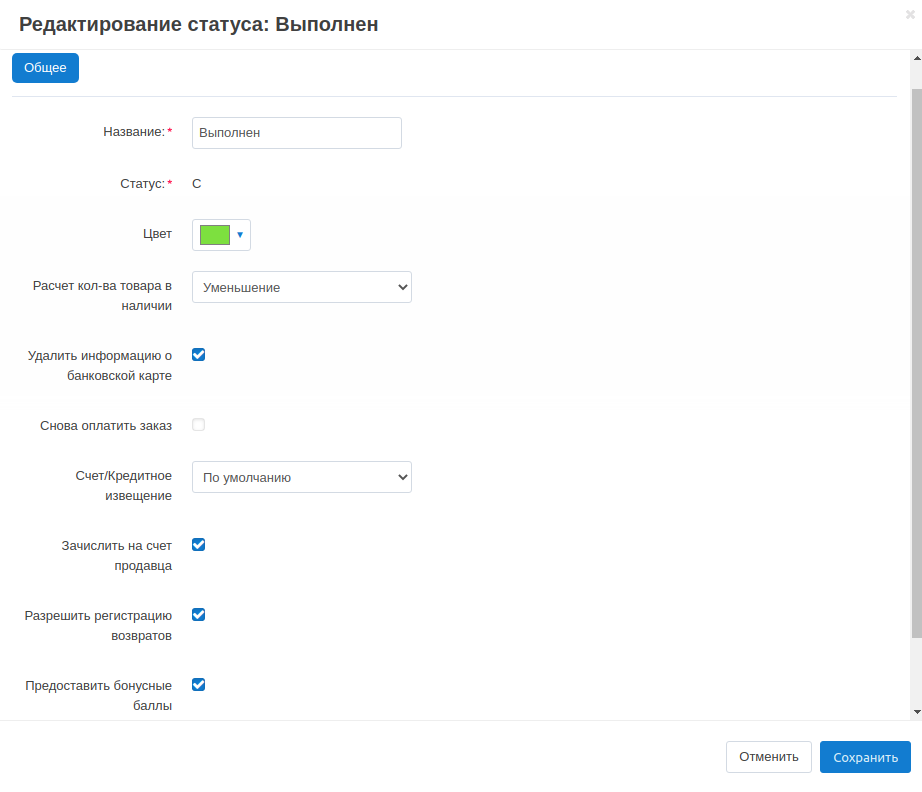Click the Название field label
922x792 pixels.
133,132
